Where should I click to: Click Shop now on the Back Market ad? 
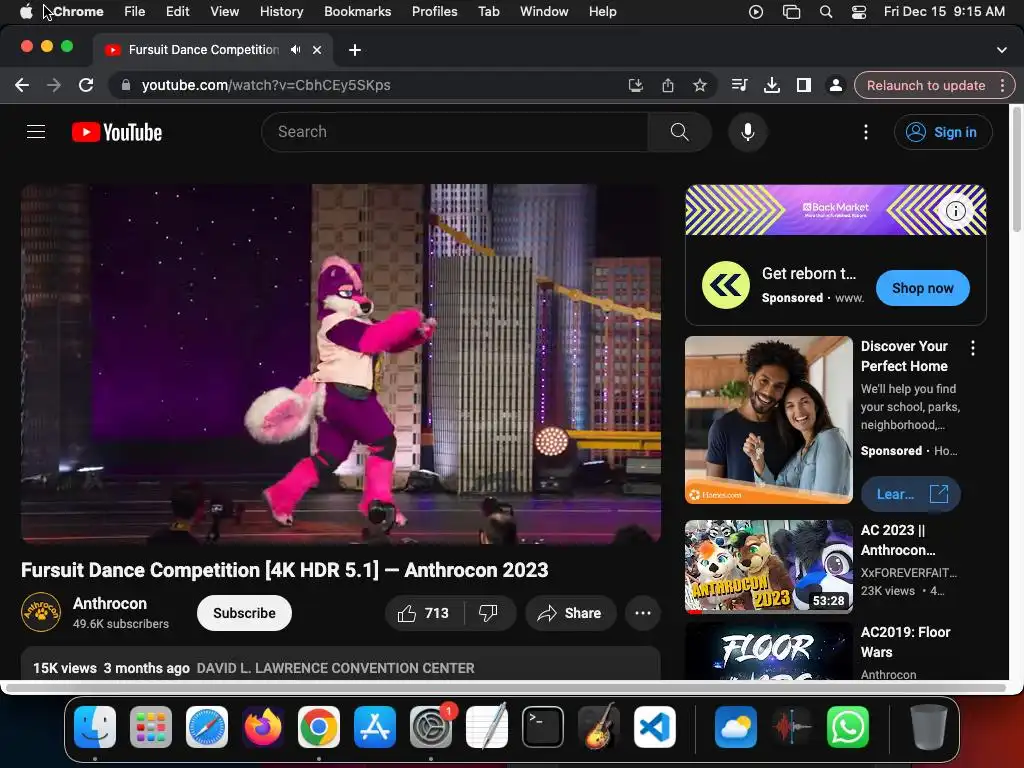[922, 288]
